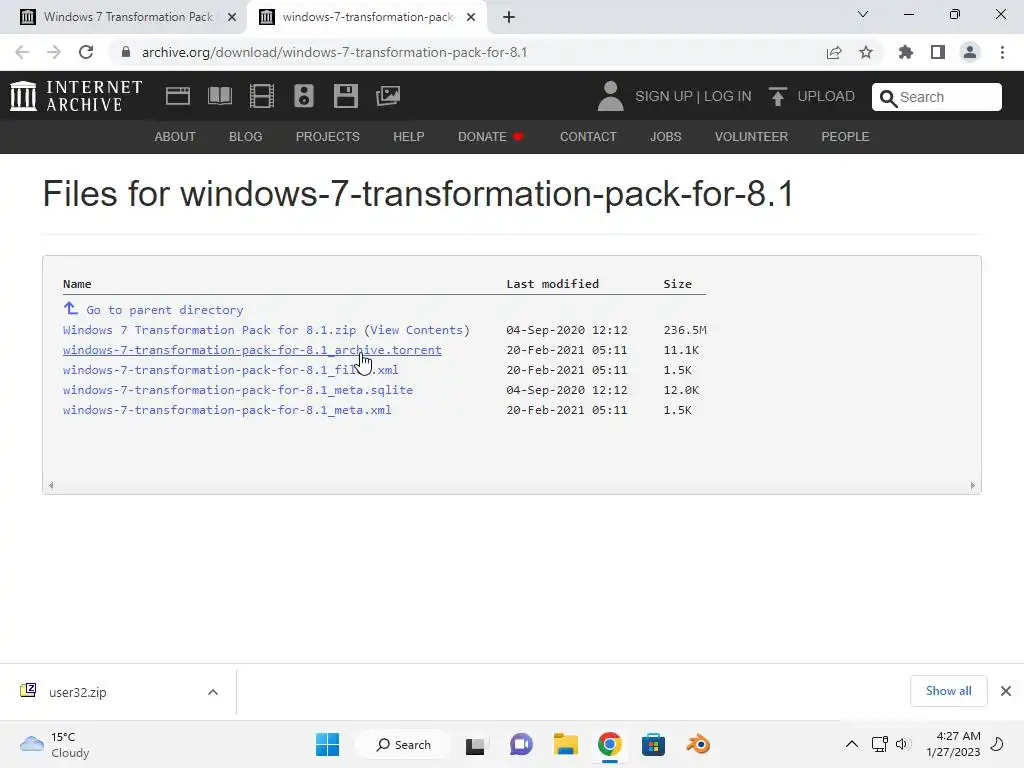Screen dimensions: 1024x768
Task: Open the BLOG menu item
Action: click(246, 136)
